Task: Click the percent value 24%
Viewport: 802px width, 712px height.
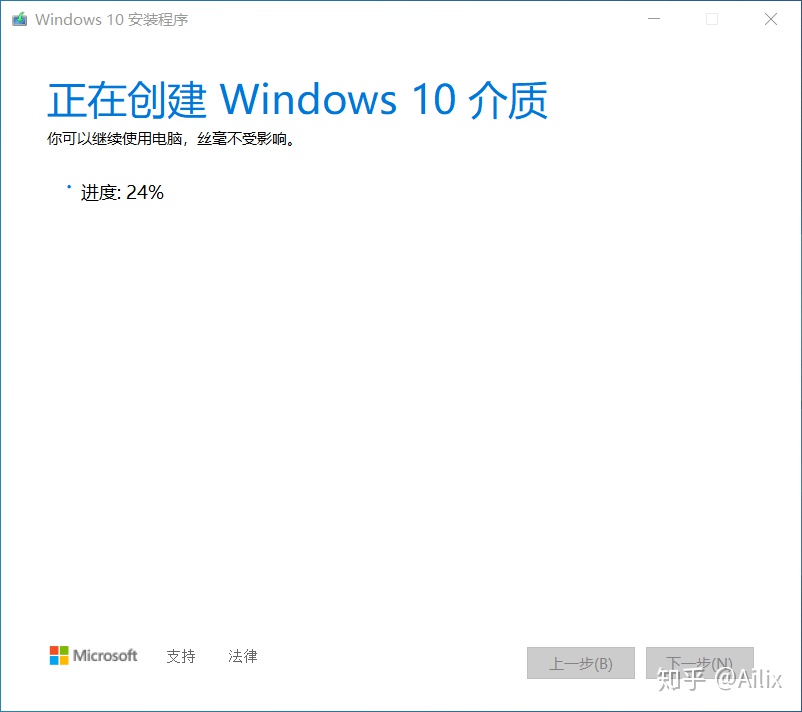Action: click(145, 193)
